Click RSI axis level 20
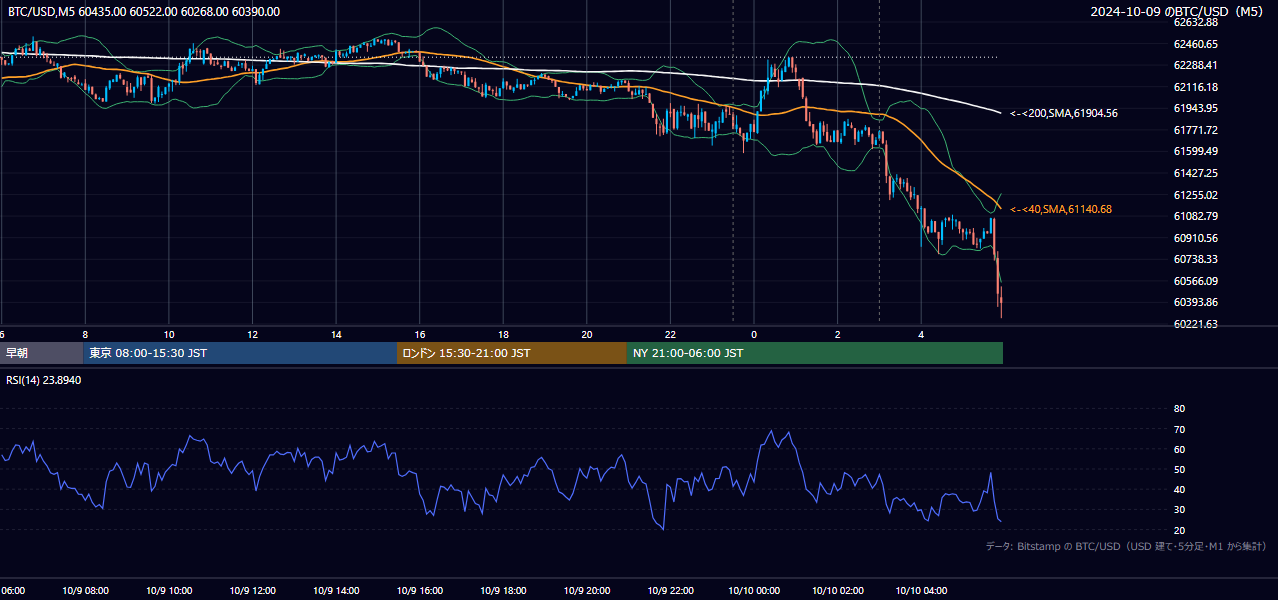The image size is (1278, 600). pyautogui.click(x=1179, y=530)
